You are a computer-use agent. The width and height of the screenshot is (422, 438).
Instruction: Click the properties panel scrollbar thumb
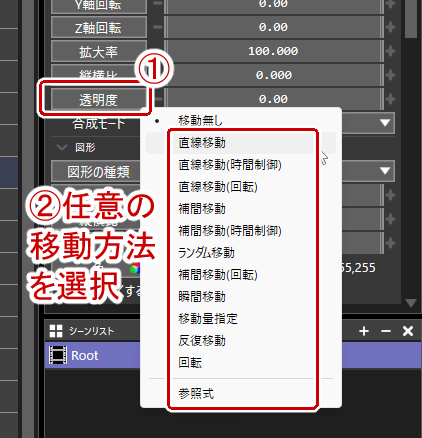coord(411,18)
